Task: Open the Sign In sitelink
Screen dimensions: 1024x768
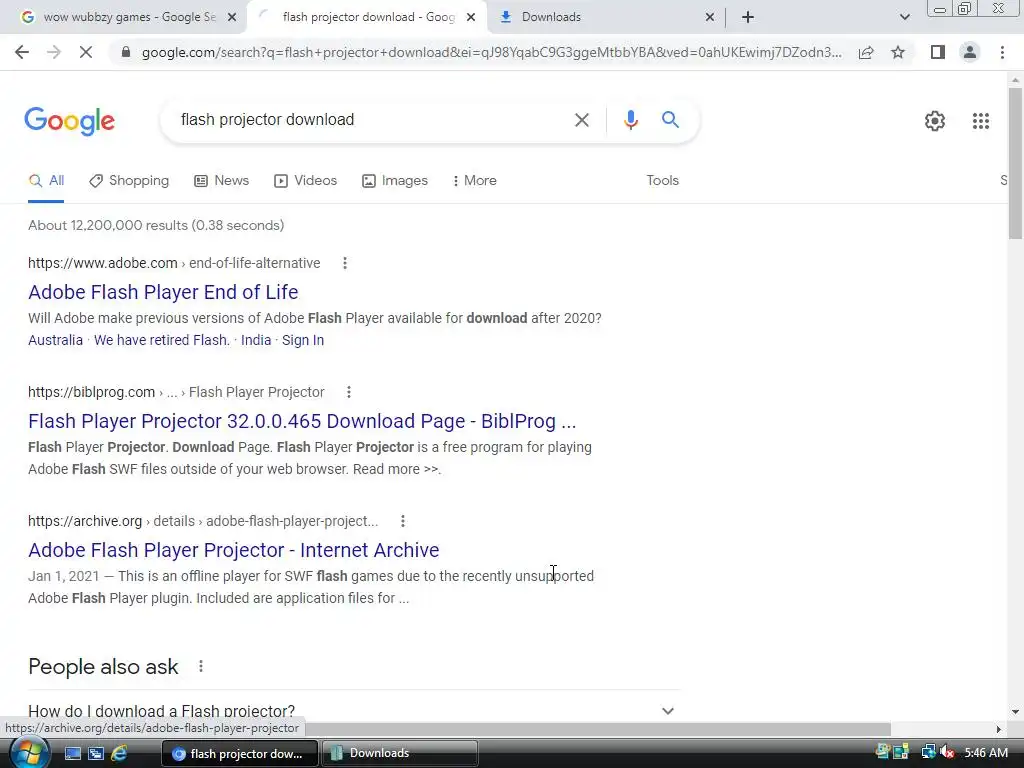Action: [303, 340]
